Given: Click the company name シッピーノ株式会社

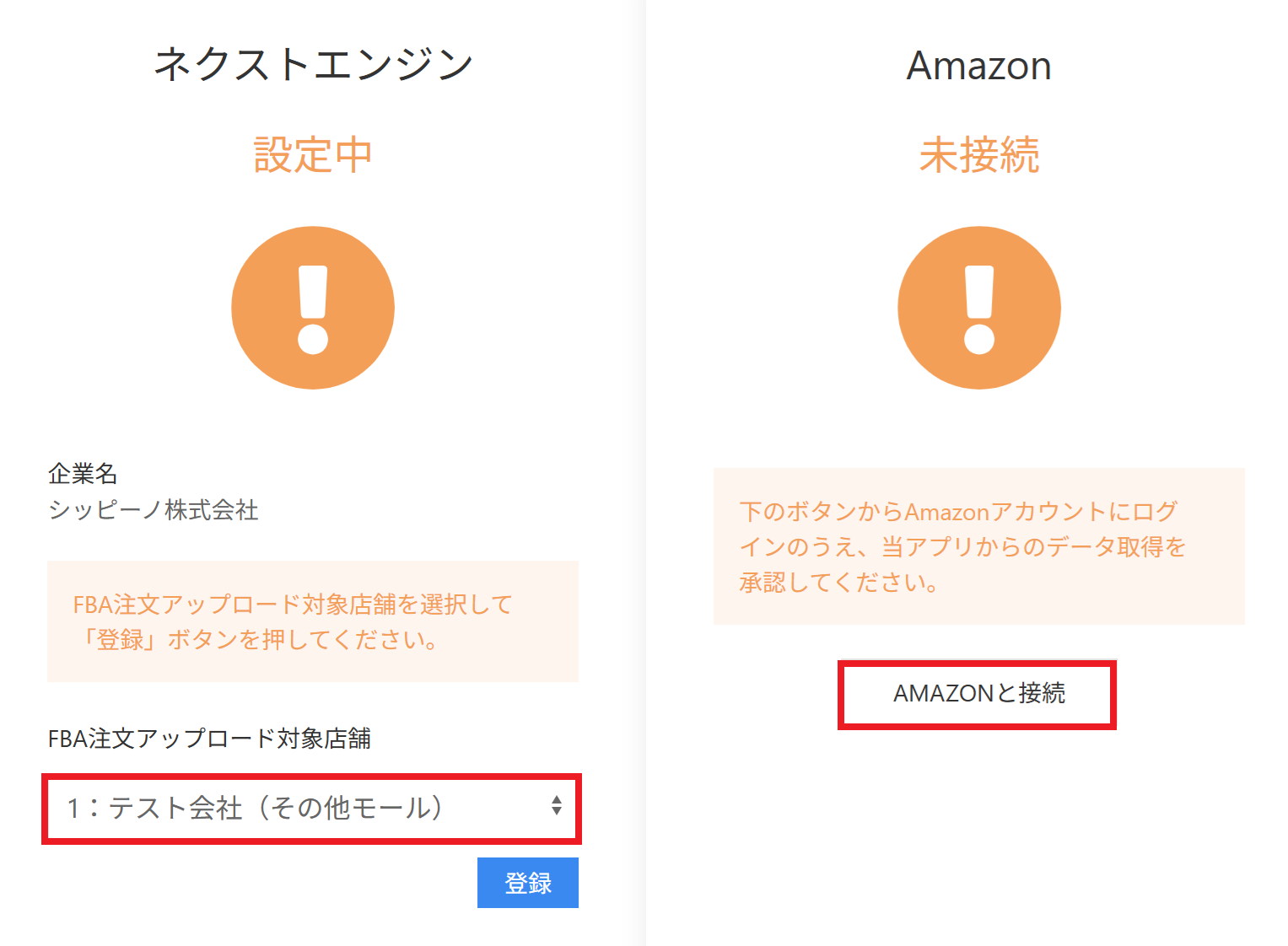Looking at the screenshot, I should (x=154, y=510).
